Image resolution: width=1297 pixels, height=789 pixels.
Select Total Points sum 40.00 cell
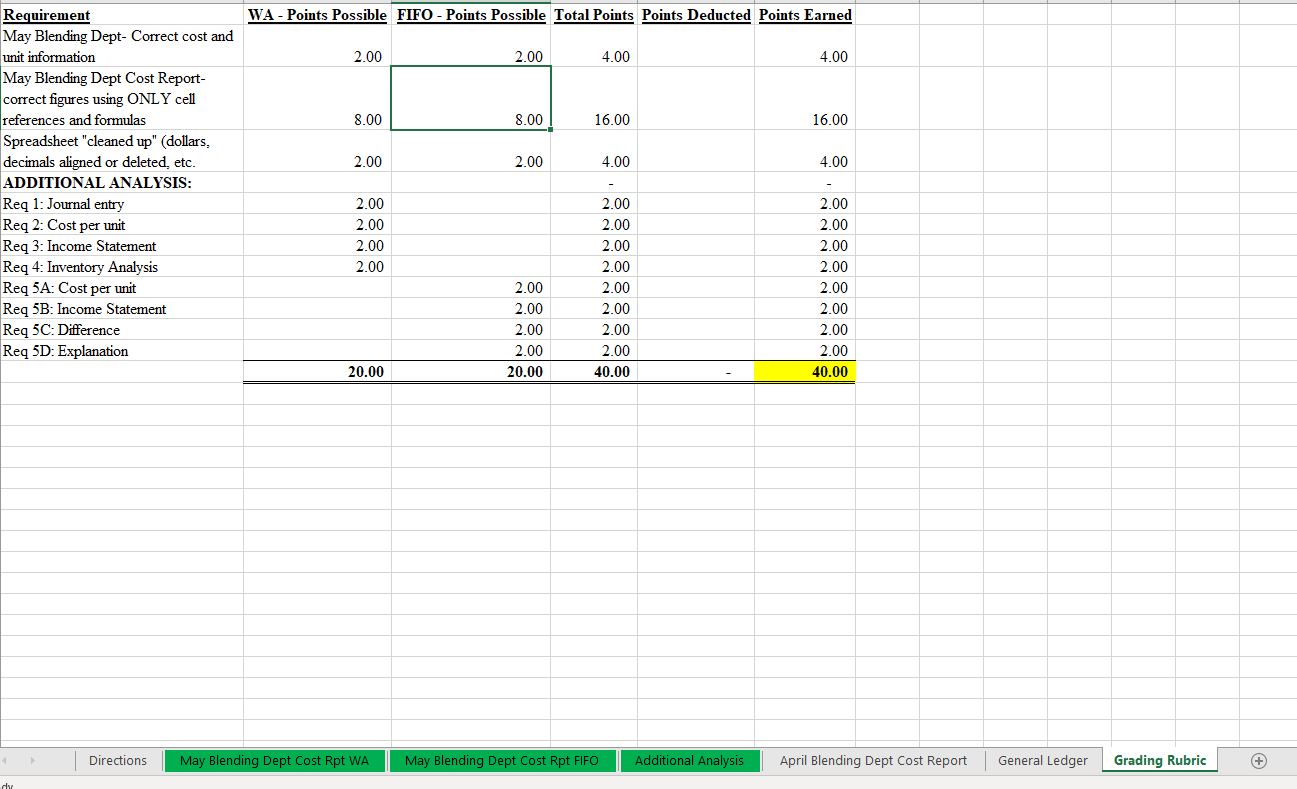click(594, 372)
